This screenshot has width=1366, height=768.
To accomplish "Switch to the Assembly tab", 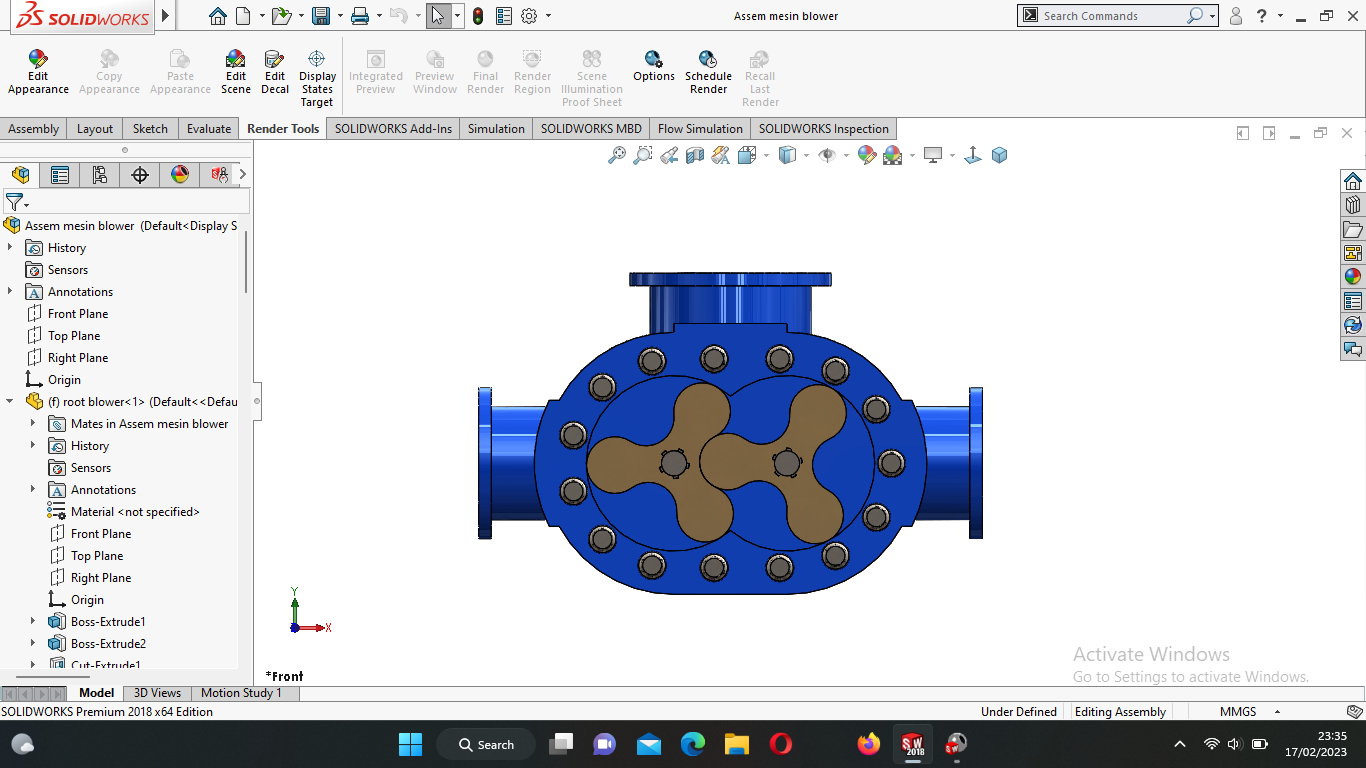I will [x=34, y=128].
